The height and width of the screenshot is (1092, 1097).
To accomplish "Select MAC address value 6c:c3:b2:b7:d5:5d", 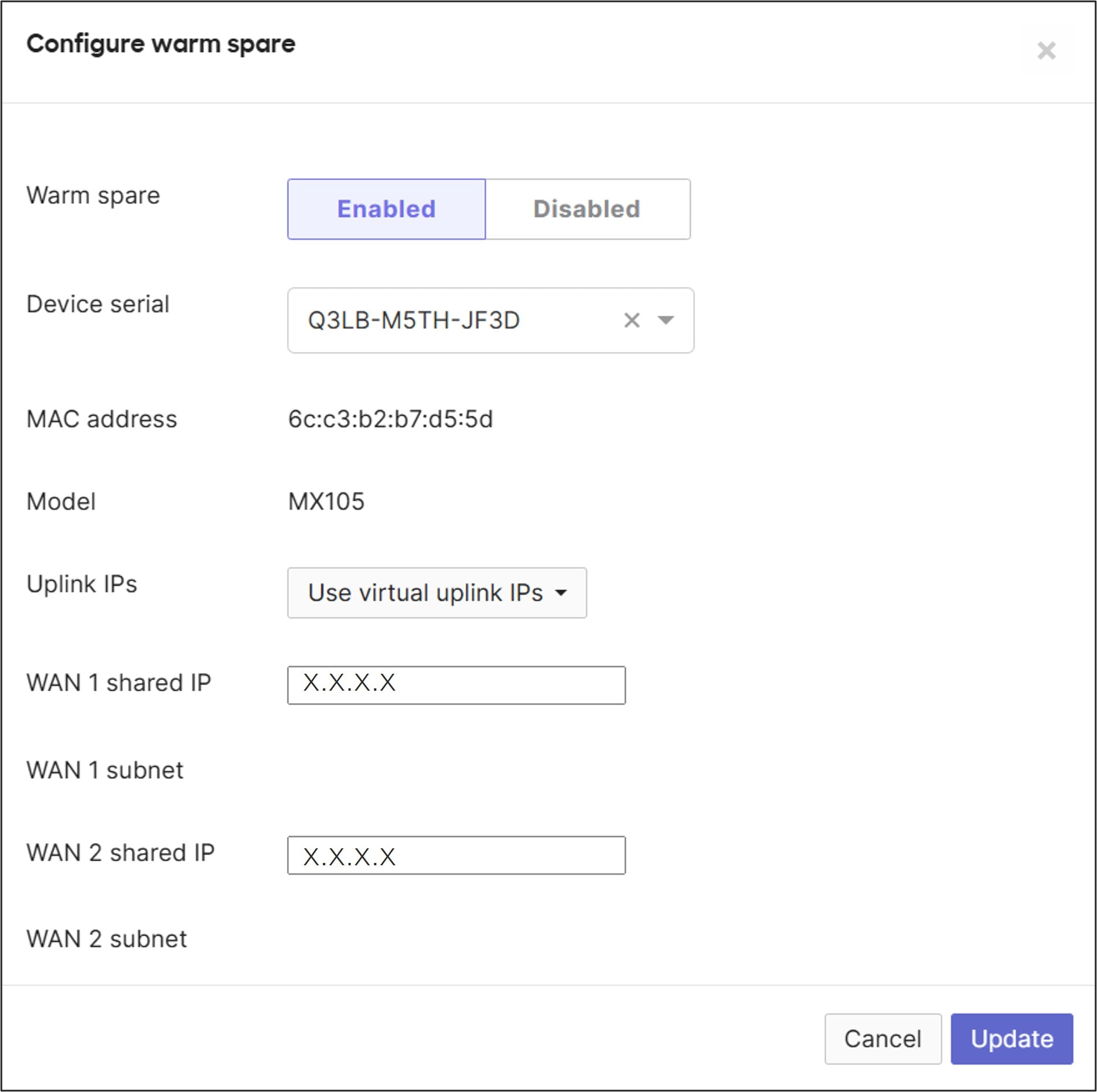I will pos(390,419).
